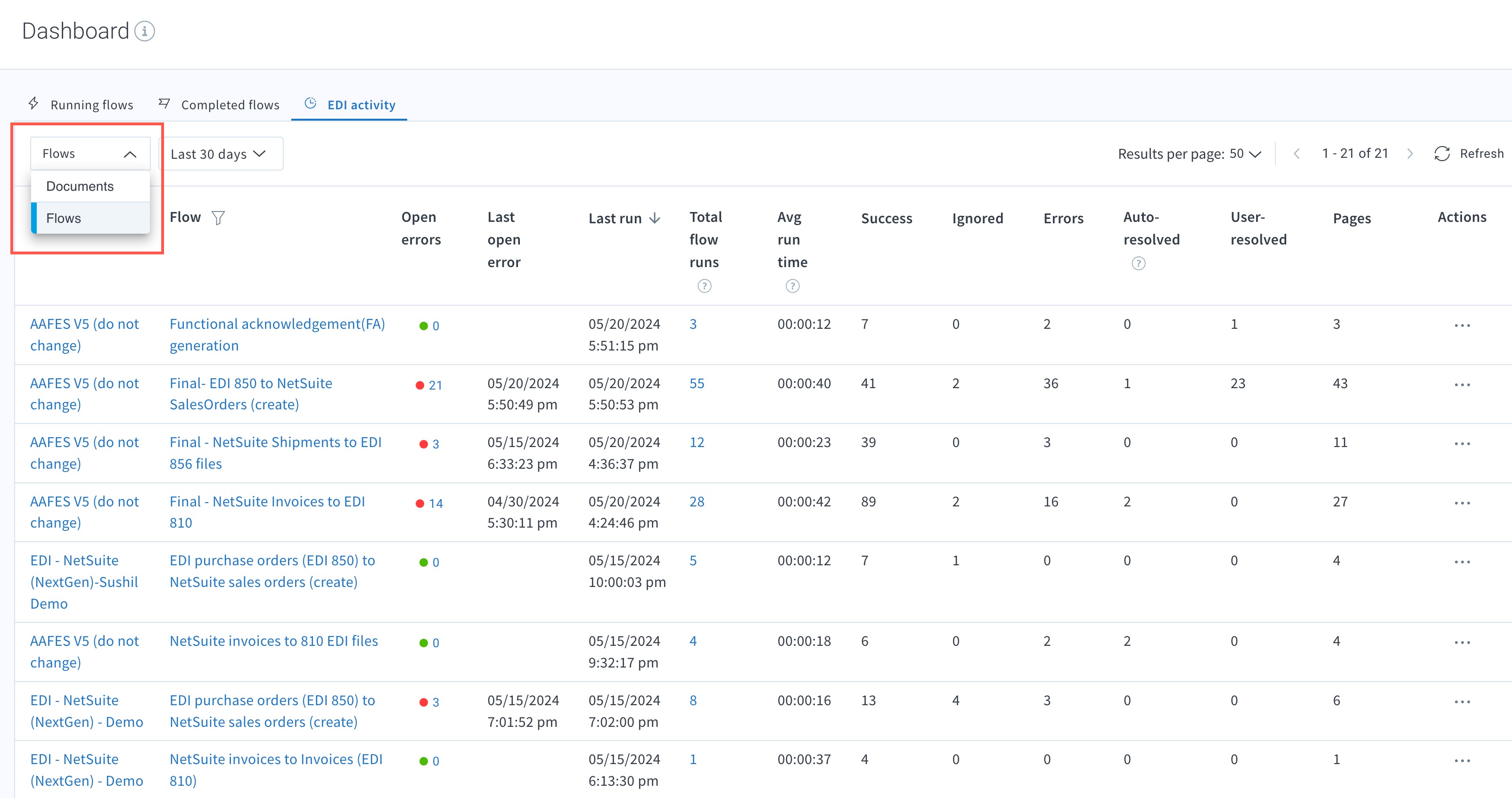This screenshot has height=798, width=1512.
Task: Click the previous page chevron
Action: 1297,153
